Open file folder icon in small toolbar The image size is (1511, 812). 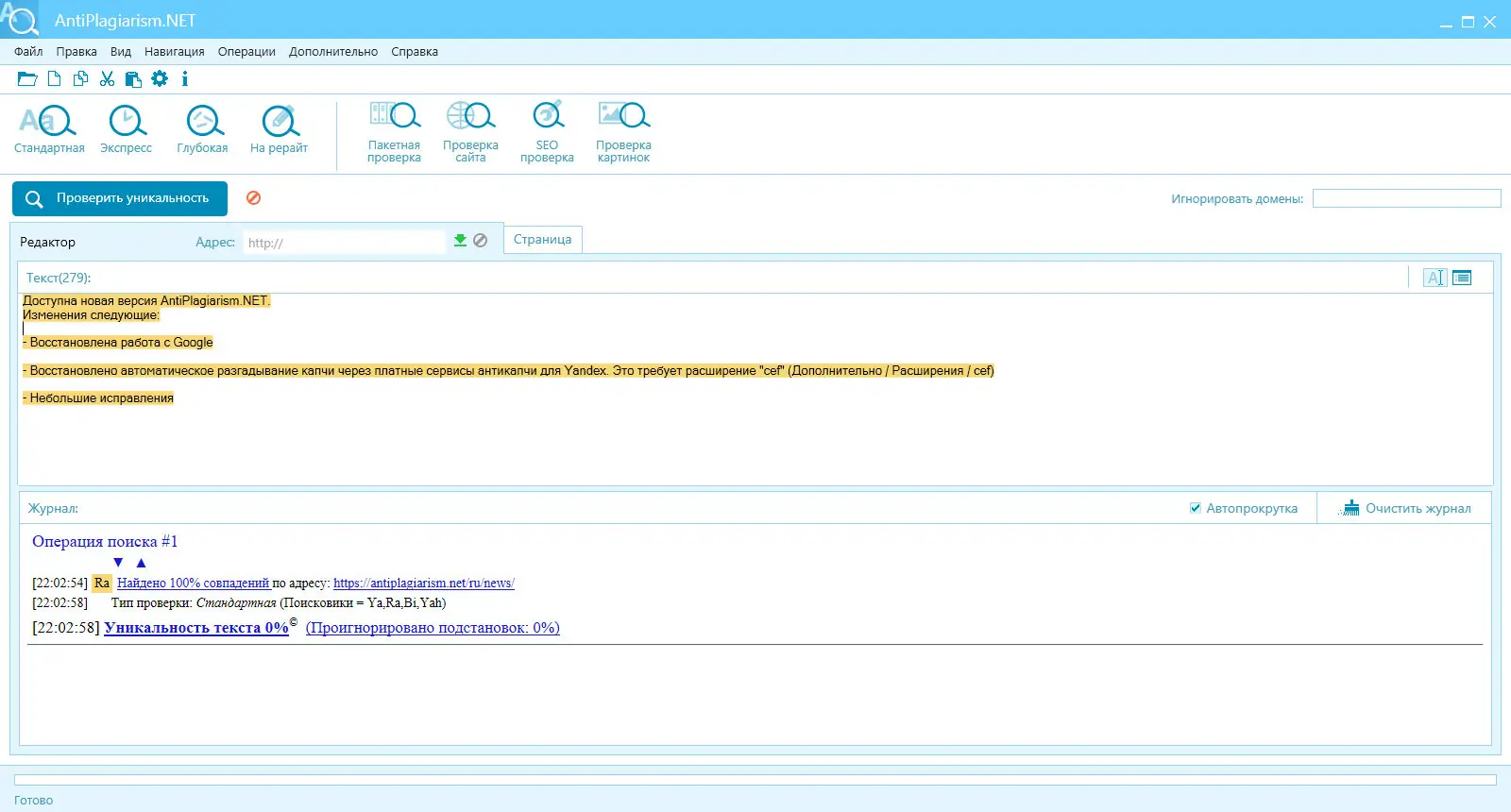click(27, 79)
